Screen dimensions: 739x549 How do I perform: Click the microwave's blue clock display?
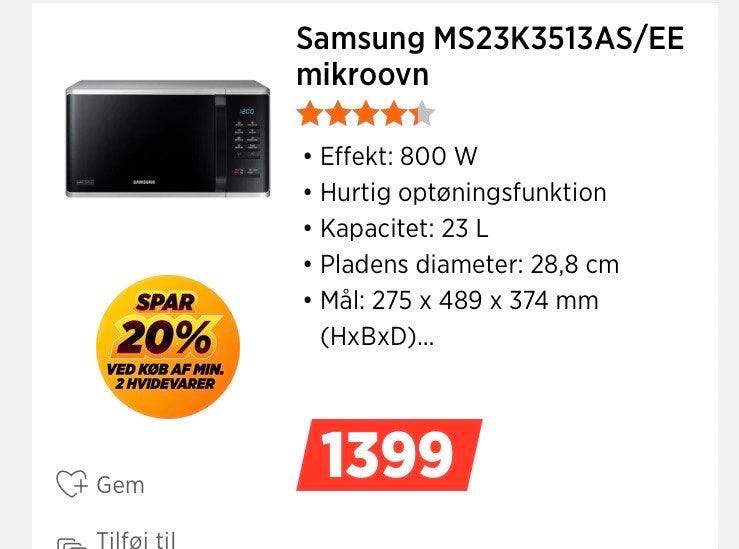[x=246, y=112]
